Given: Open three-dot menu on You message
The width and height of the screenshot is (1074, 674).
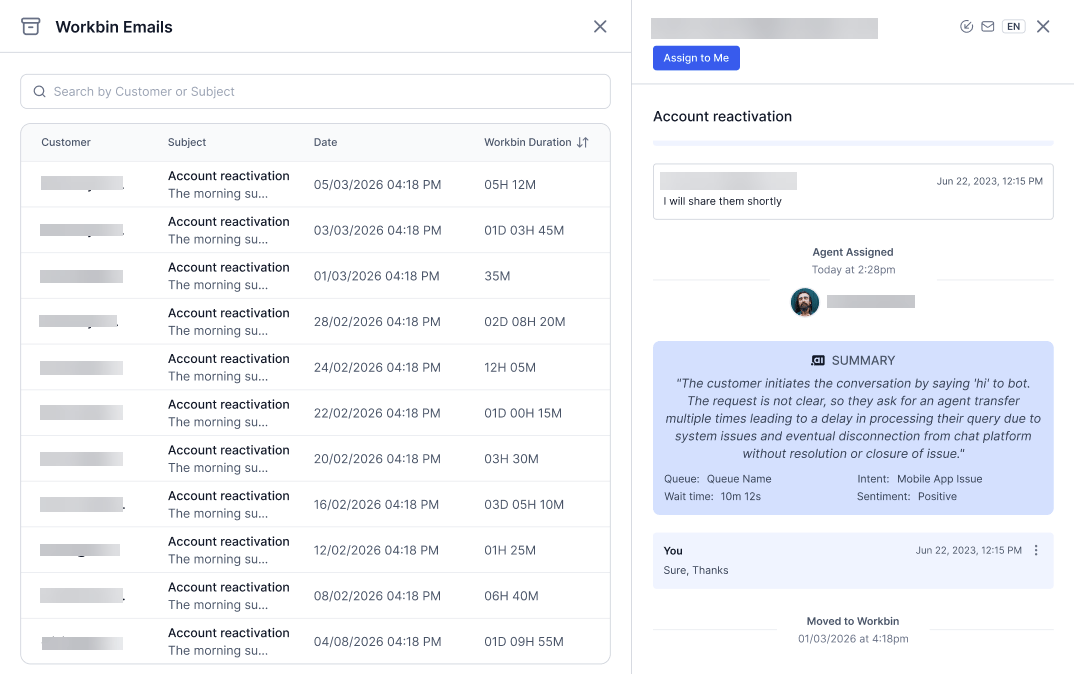Looking at the screenshot, I should [x=1036, y=550].
